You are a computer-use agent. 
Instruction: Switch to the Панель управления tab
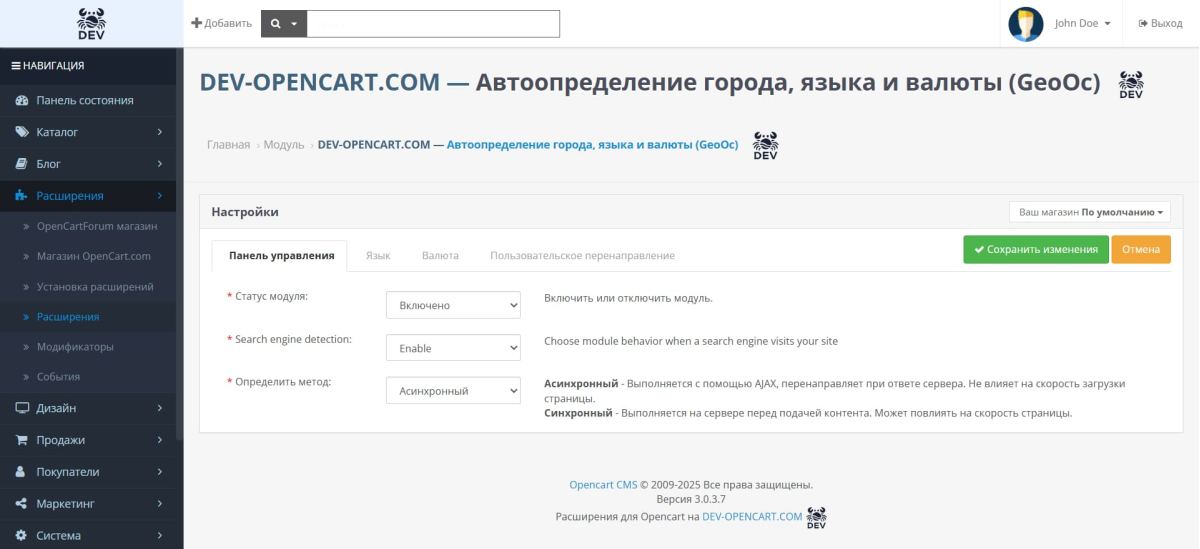tap(281, 255)
